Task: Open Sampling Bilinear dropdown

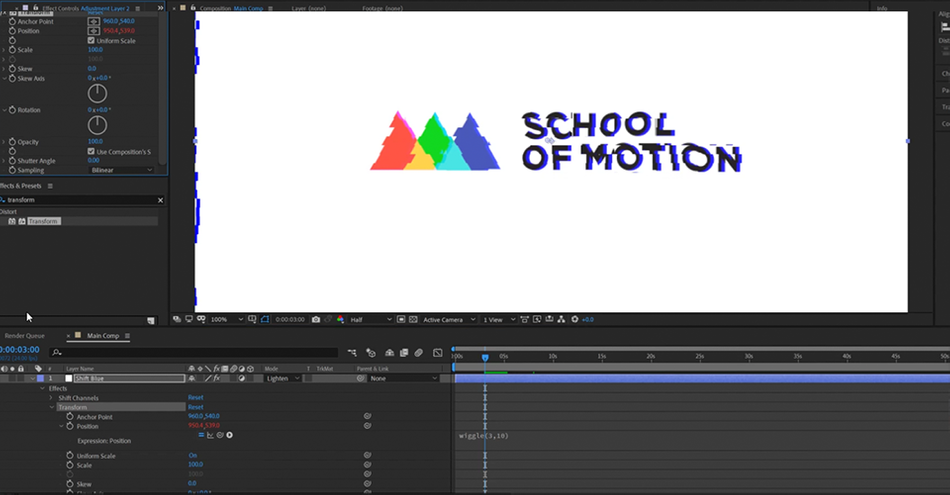Action: pyautogui.click(x=121, y=170)
